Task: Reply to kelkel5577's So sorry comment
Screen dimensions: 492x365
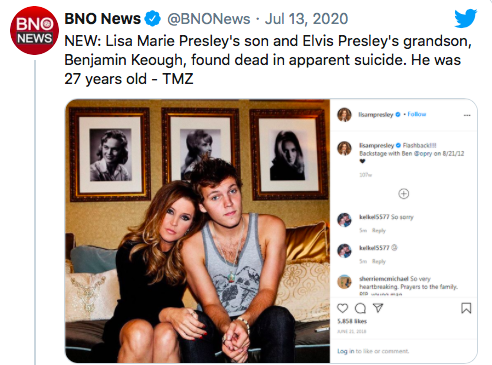Action: pos(379,230)
